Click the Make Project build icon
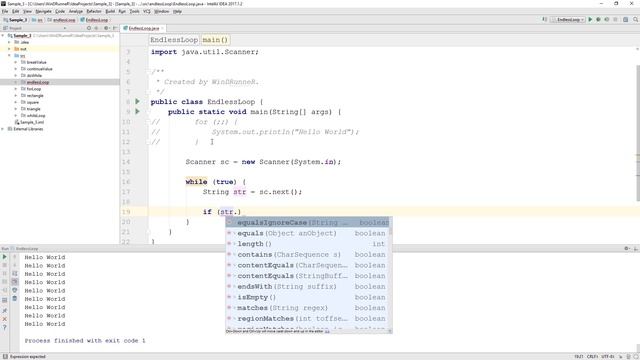640x360 pixels. point(544,20)
